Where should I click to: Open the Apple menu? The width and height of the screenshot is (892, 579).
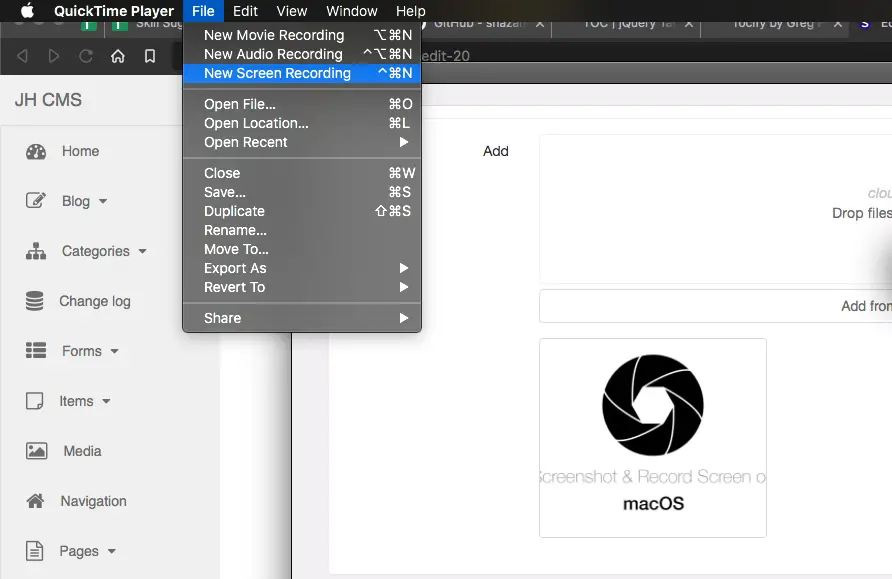tap(27, 11)
